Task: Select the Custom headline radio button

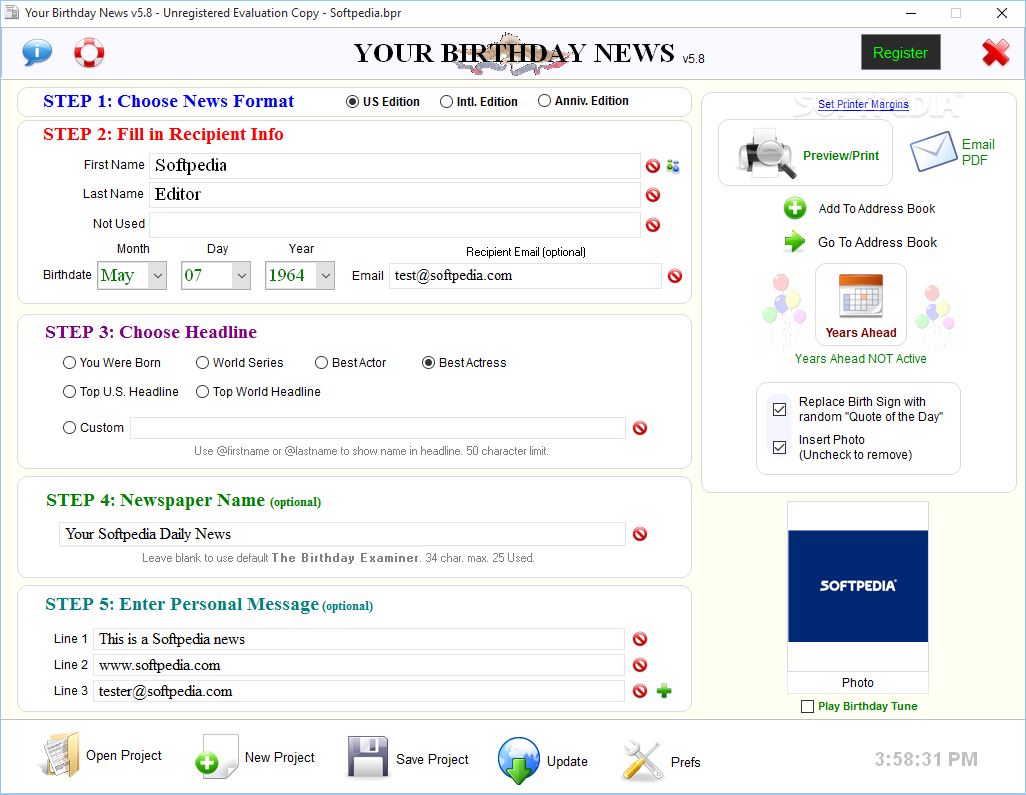Action: click(x=69, y=427)
